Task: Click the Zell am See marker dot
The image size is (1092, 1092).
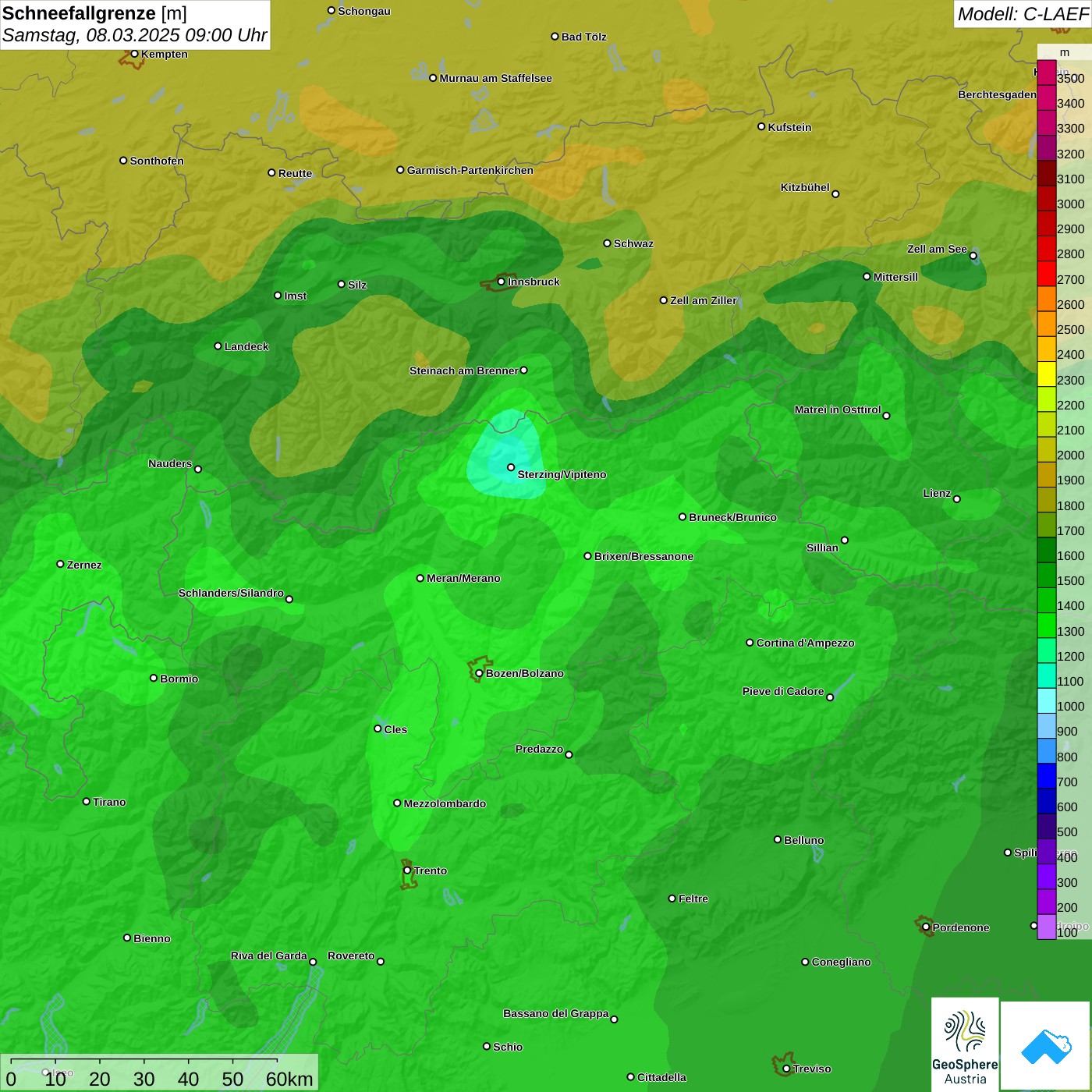Action: (x=973, y=256)
